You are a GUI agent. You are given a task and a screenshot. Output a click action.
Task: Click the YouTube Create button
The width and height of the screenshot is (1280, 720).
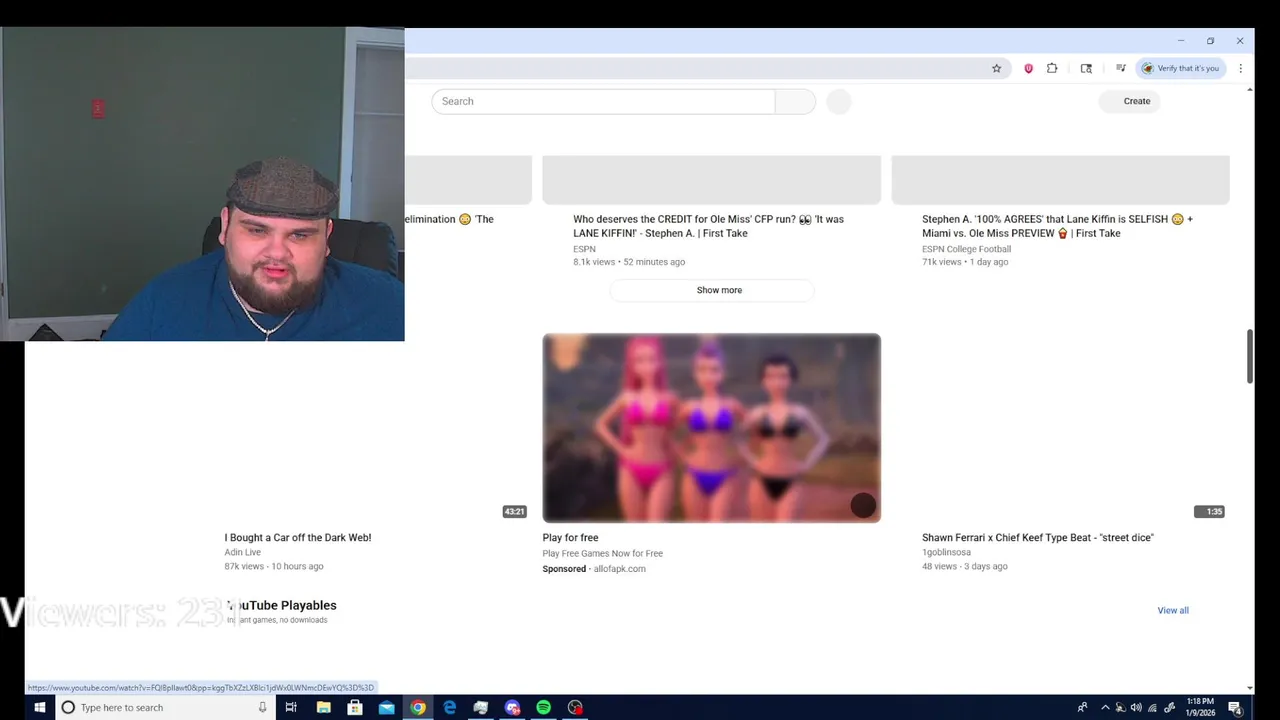pos(1130,101)
